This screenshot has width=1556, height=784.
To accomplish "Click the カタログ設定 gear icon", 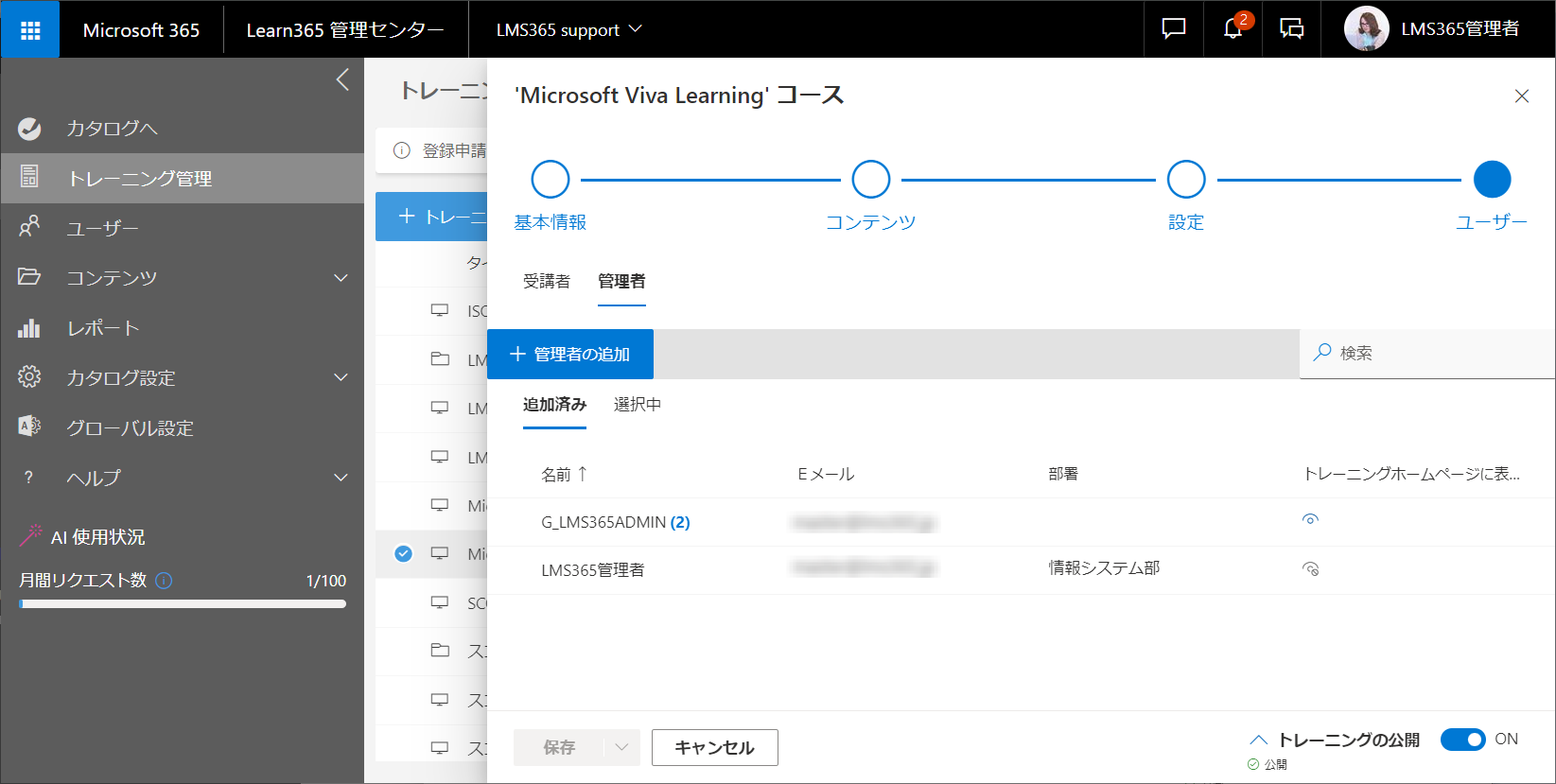I will click(29, 377).
